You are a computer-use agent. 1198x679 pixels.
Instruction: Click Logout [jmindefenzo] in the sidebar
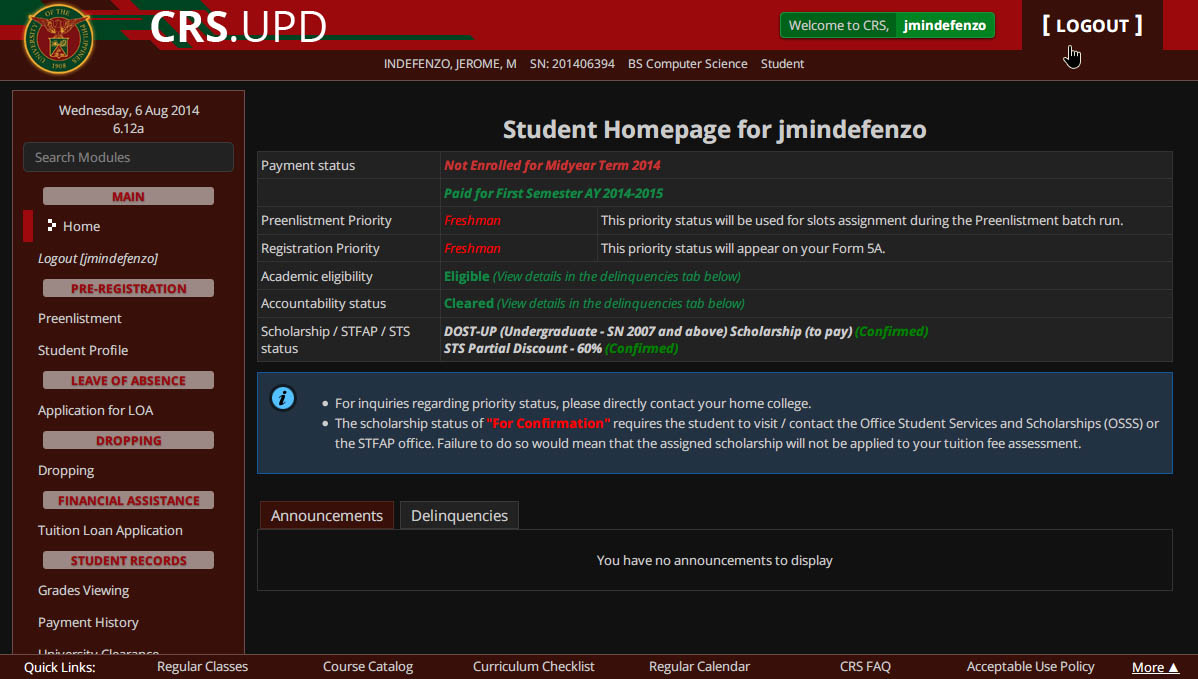(98, 258)
